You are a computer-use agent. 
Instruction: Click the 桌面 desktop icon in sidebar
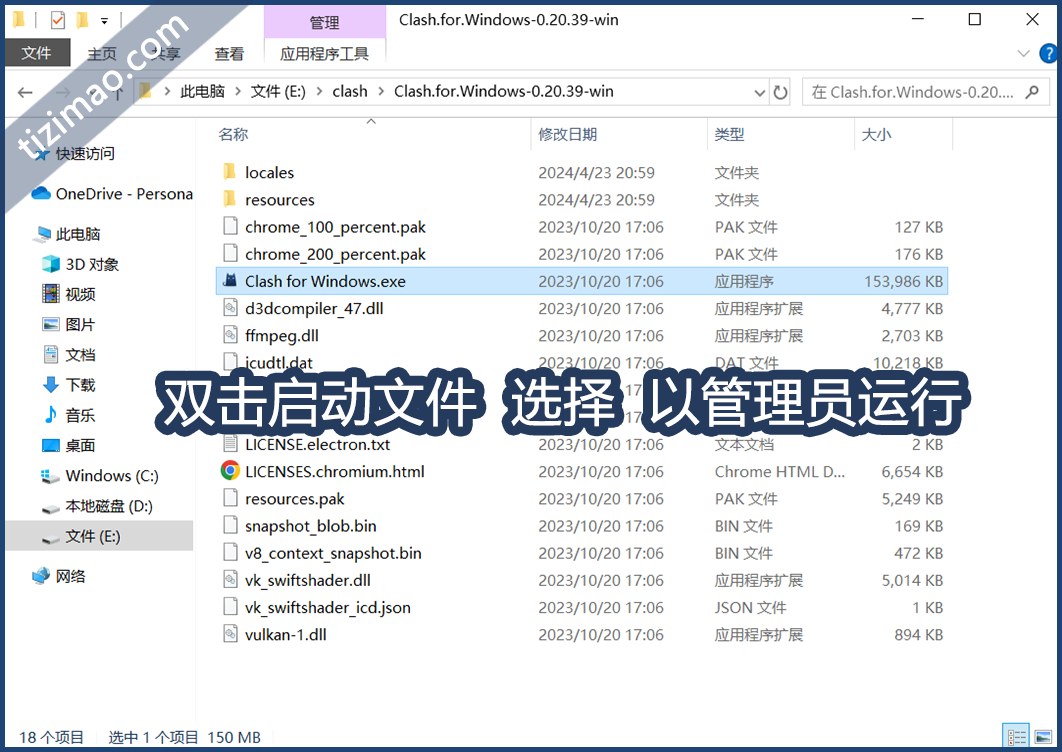(51, 445)
